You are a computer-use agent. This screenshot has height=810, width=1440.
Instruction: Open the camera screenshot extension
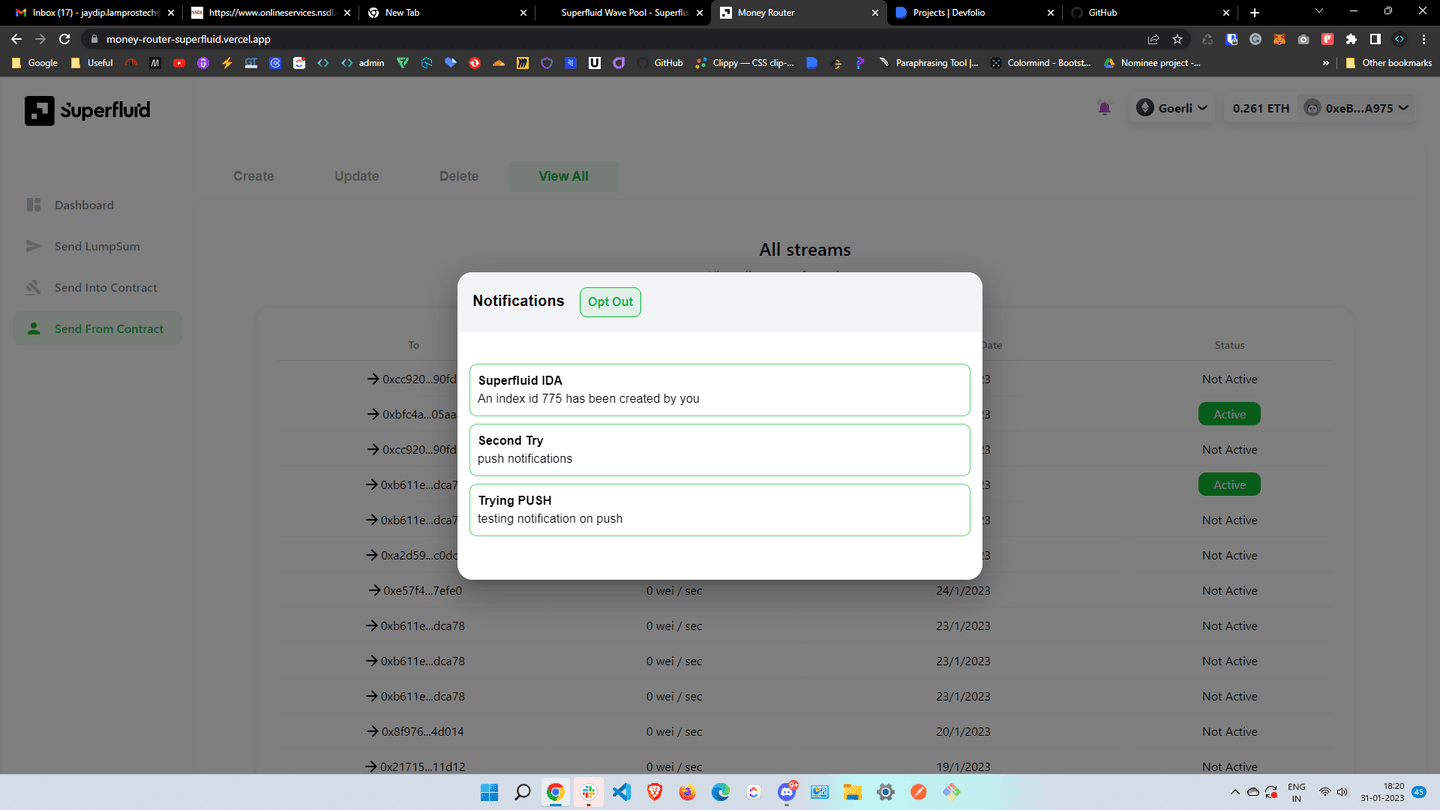click(1303, 39)
